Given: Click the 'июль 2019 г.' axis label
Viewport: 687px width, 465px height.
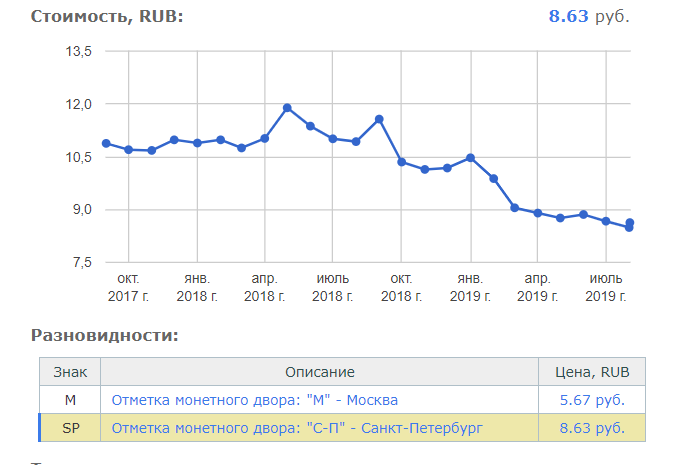Looking at the screenshot, I should tap(606, 288).
